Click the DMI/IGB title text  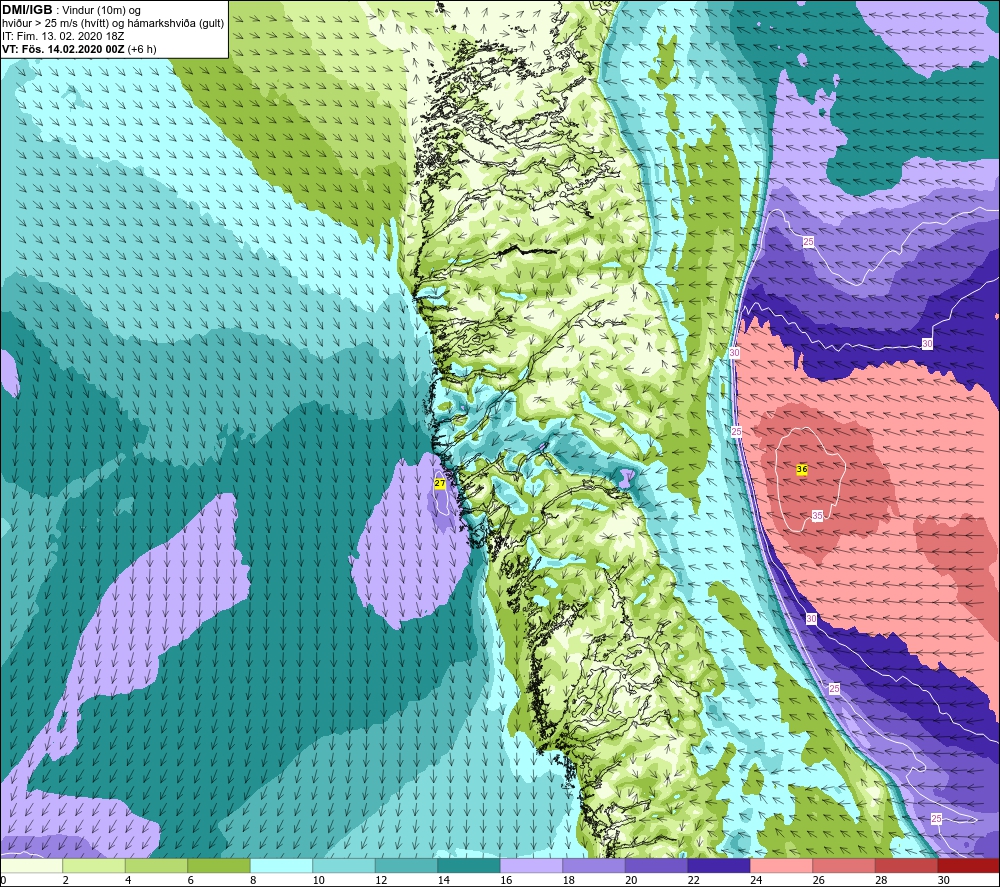(x=27, y=10)
